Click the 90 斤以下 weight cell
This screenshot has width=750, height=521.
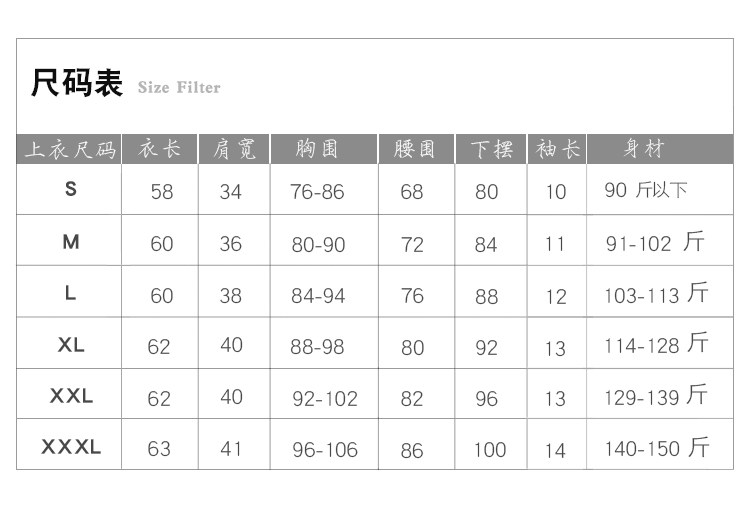[x=646, y=190]
